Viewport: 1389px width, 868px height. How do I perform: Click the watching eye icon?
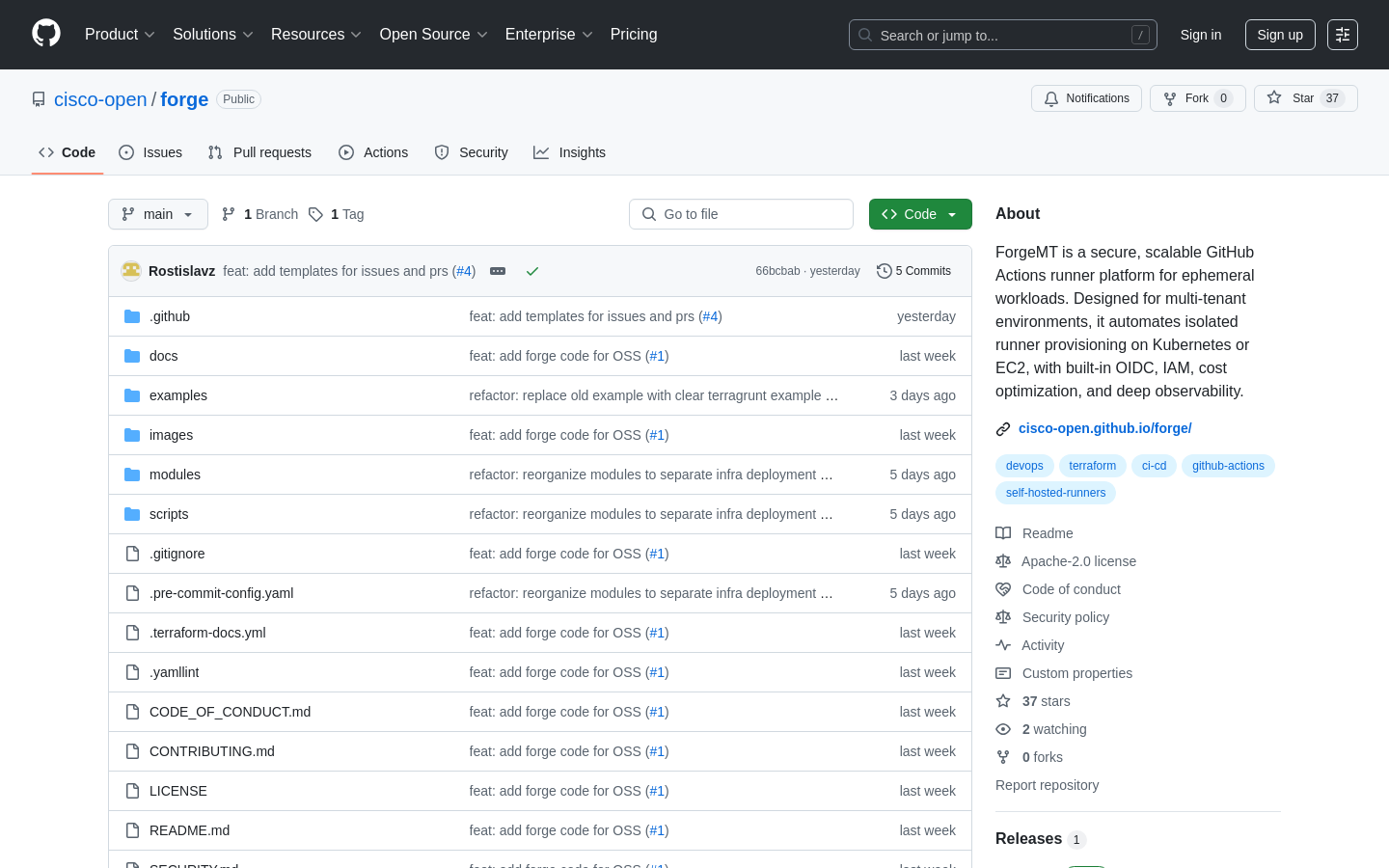[x=1003, y=729]
